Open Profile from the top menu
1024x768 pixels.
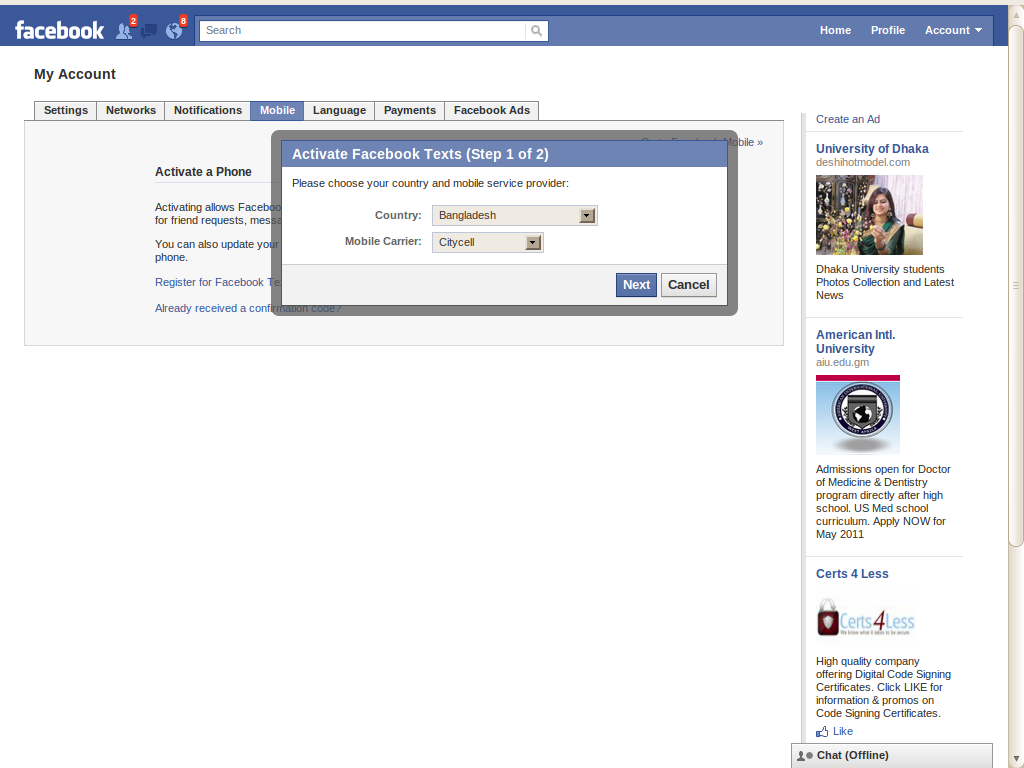(887, 30)
